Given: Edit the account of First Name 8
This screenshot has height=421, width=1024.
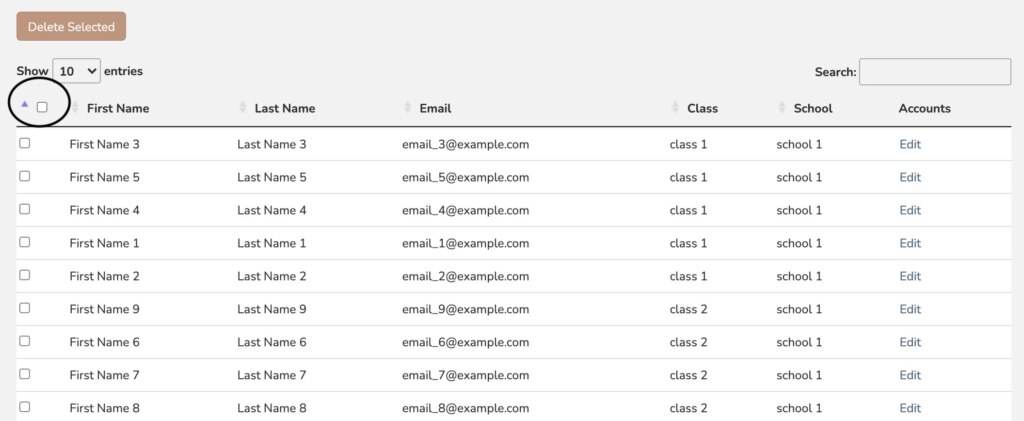Looking at the screenshot, I should [x=910, y=408].
